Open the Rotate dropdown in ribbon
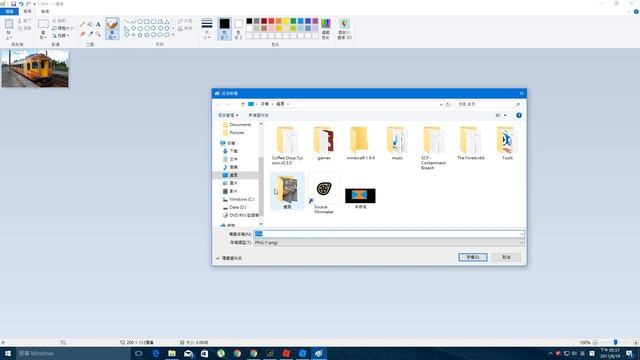Viewport: 640px width, 360px height. click(x=61, y=36)
